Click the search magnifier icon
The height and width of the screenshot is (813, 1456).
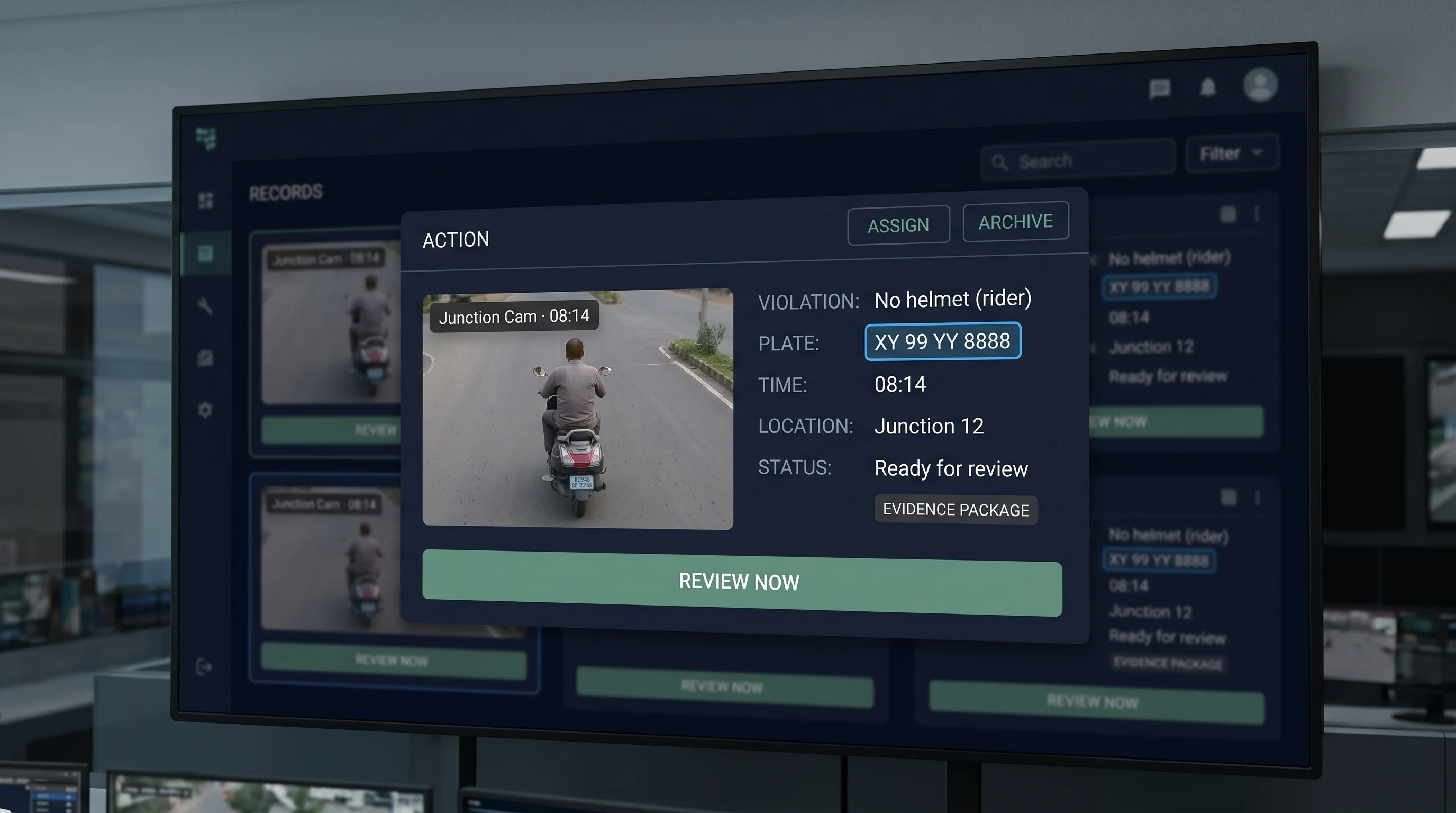999,163
